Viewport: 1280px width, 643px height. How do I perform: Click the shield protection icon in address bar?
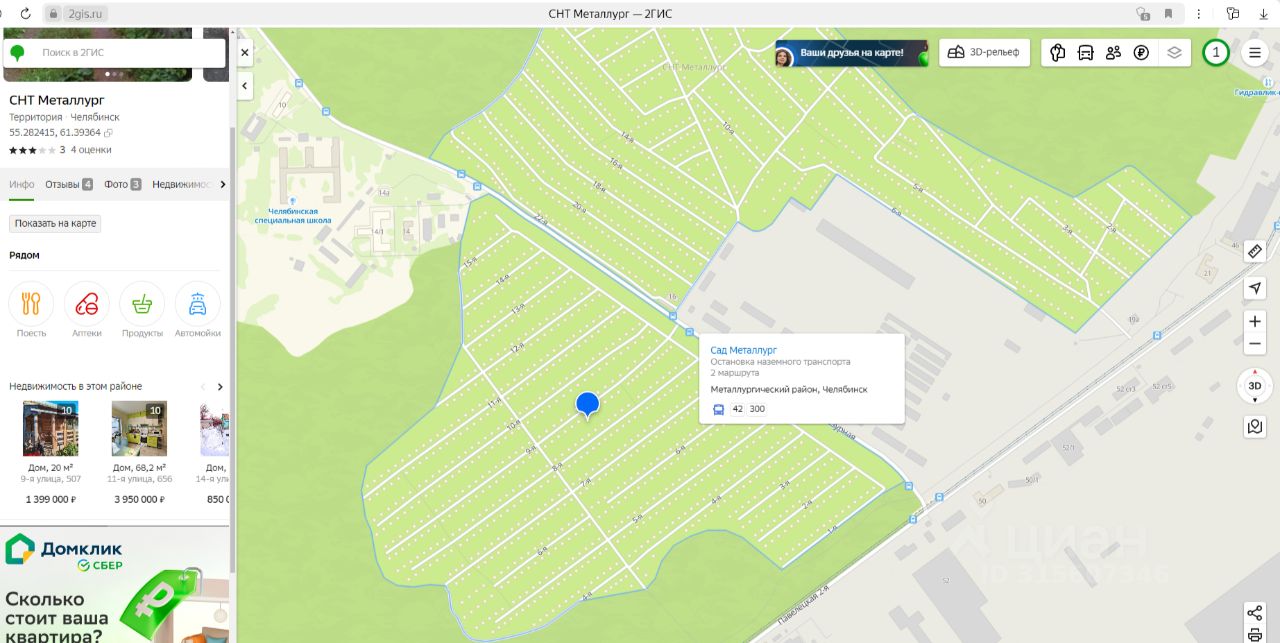click(x=1143, y=14)
